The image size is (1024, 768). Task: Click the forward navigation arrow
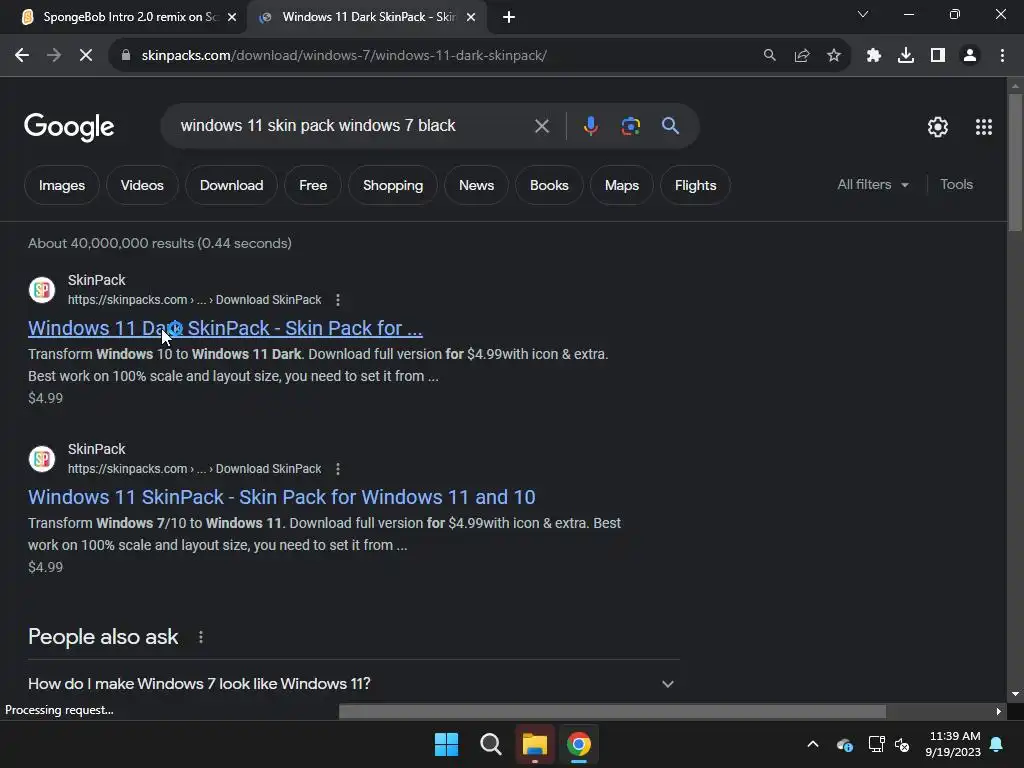pyautogui.click(x=54, y=56)
